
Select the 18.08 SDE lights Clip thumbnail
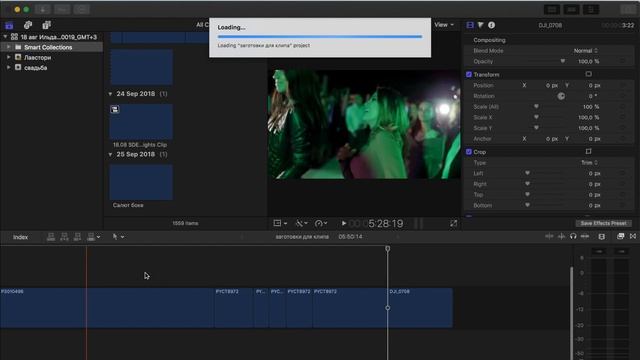pyautogui.click(x=141, y=122)
